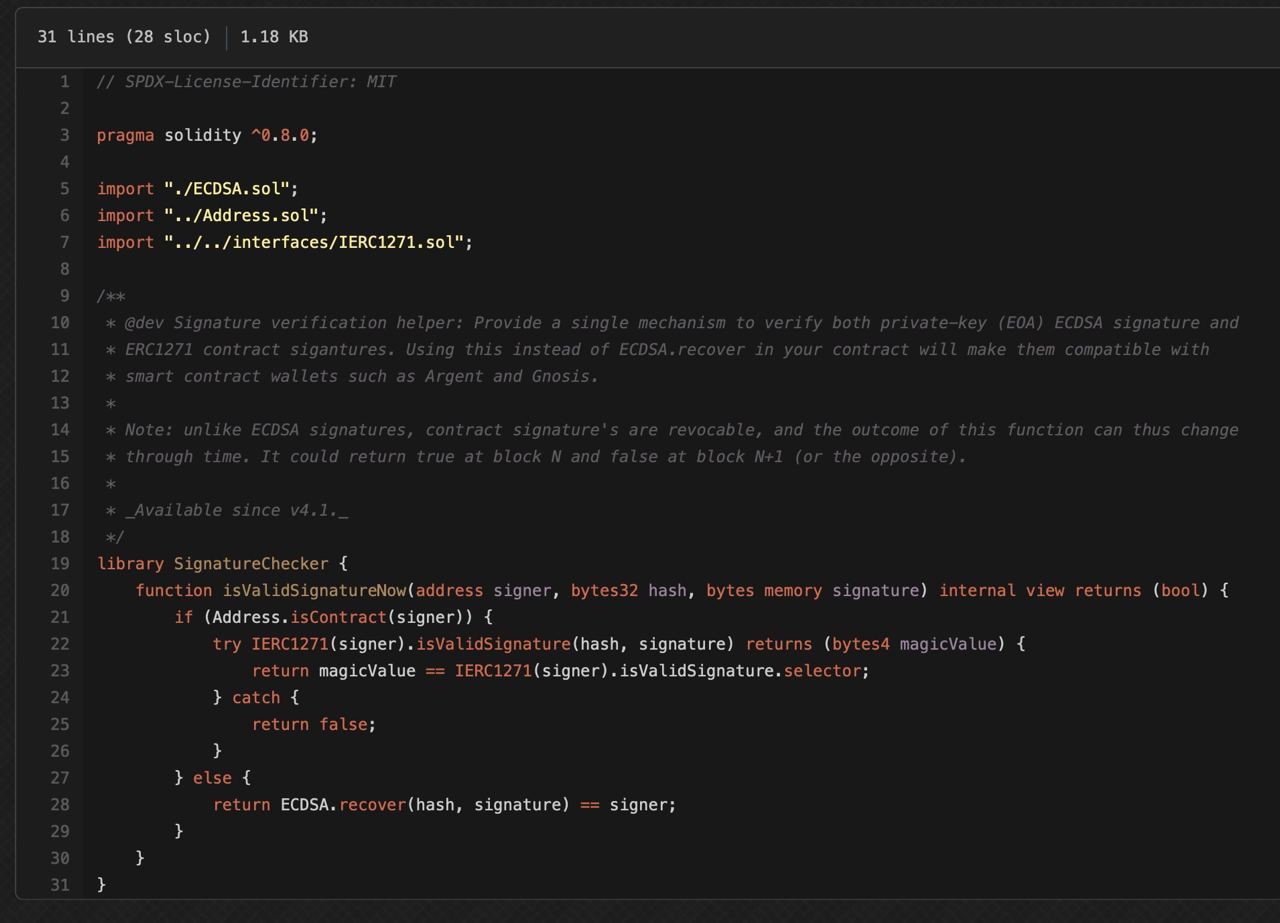This screenshot has height=923, width=1280.
Task: Select line number 7 in the gutter
Action: 65,242
